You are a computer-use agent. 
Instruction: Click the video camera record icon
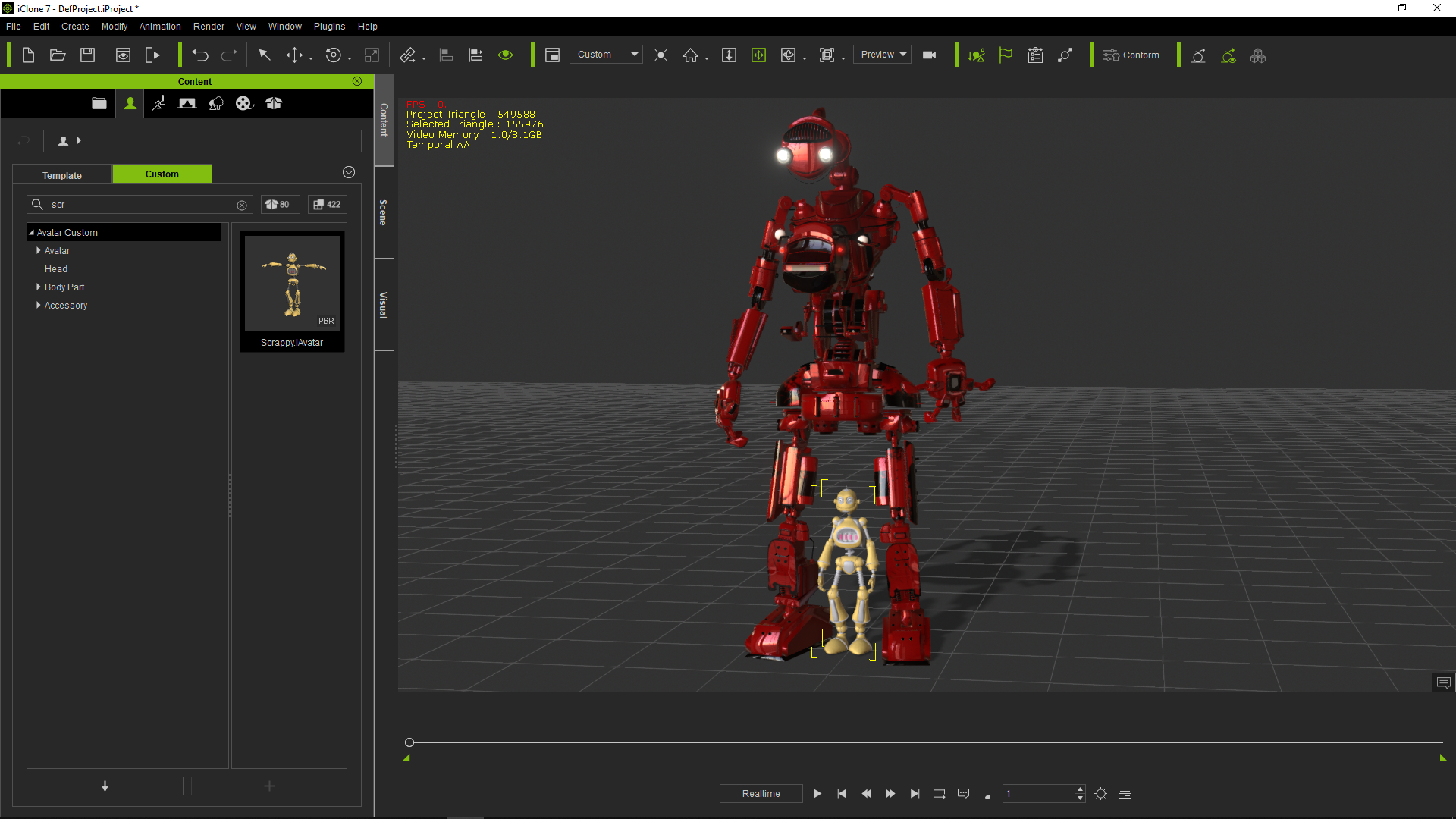tap(930, 55)
